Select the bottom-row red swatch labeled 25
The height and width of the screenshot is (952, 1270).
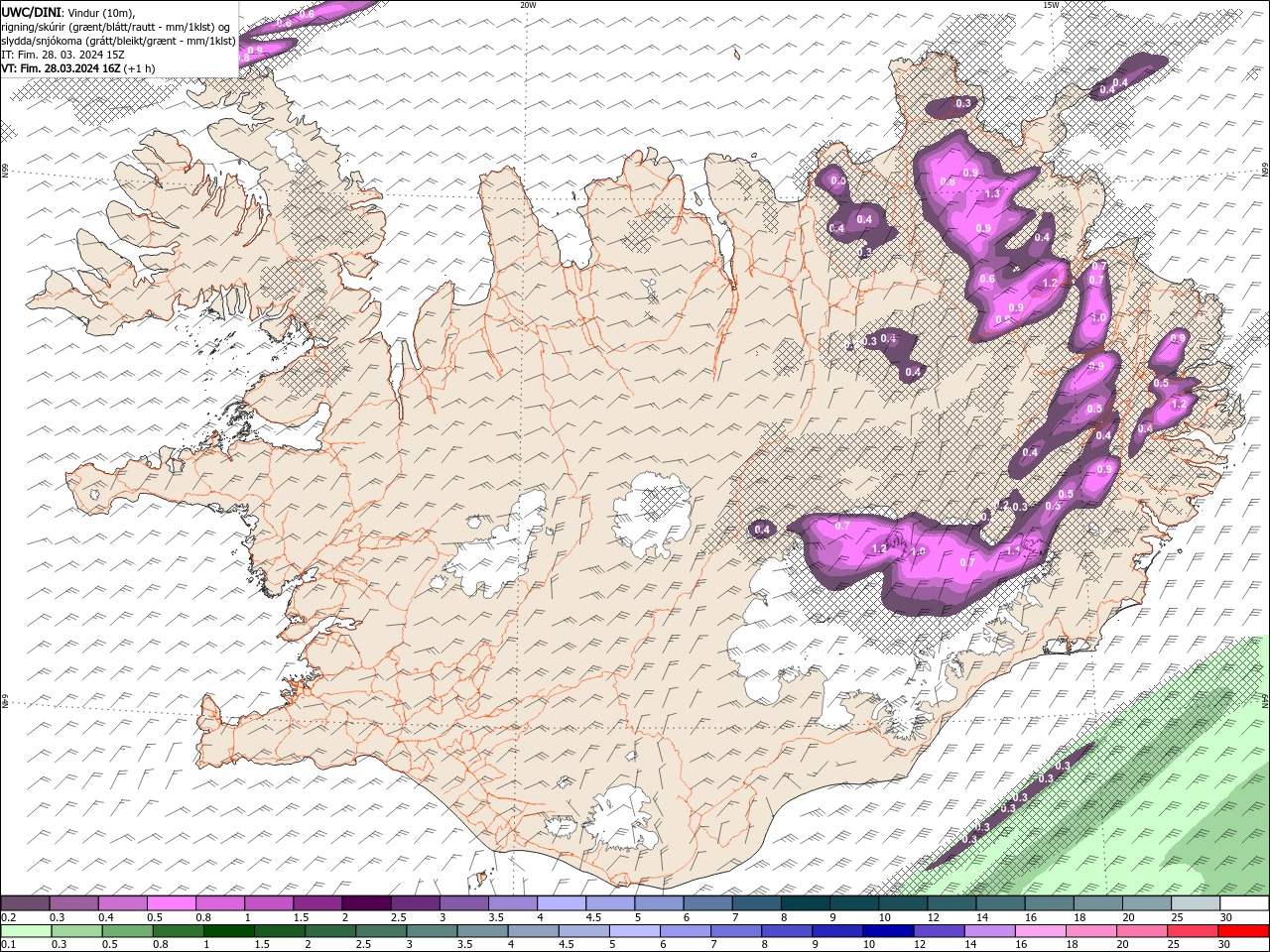pyautogui.click(x=1193, y=931)
